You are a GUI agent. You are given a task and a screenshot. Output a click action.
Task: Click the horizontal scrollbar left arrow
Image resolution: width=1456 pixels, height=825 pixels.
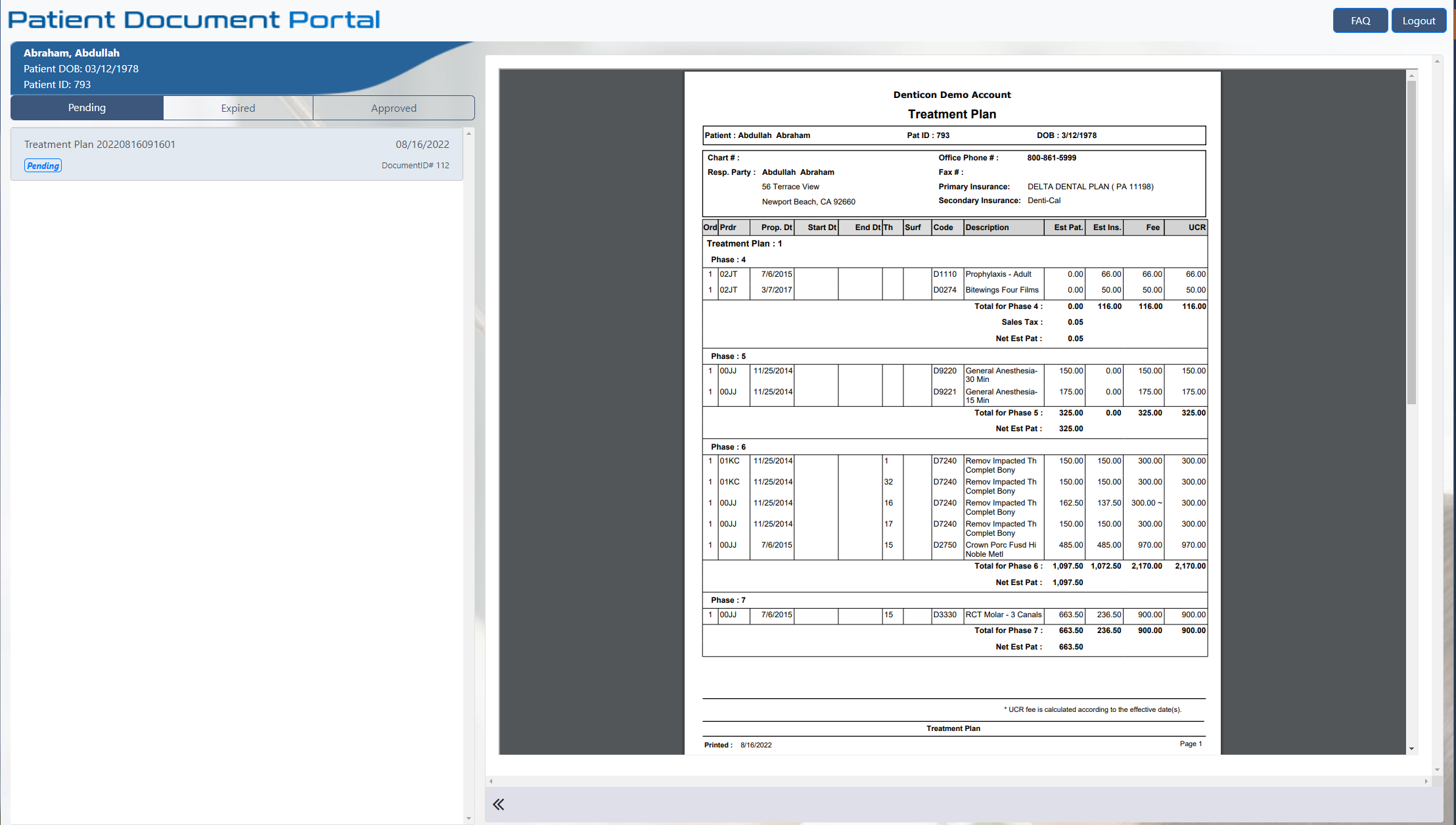tap(491, 781)
